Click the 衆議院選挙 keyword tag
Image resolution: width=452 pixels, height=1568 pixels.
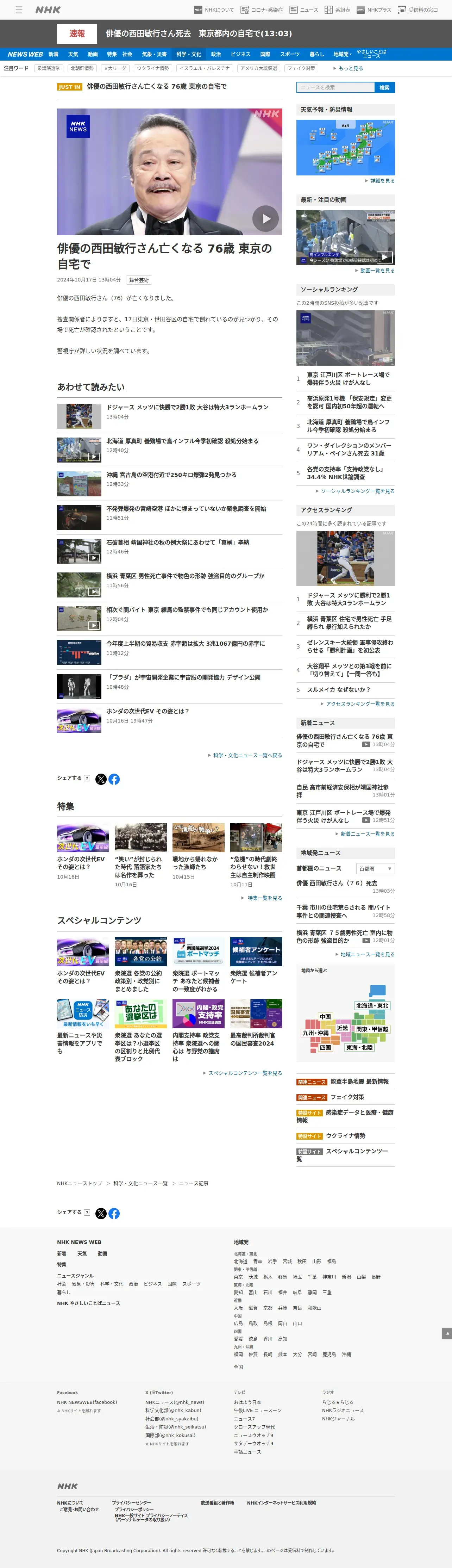[49, 68]
